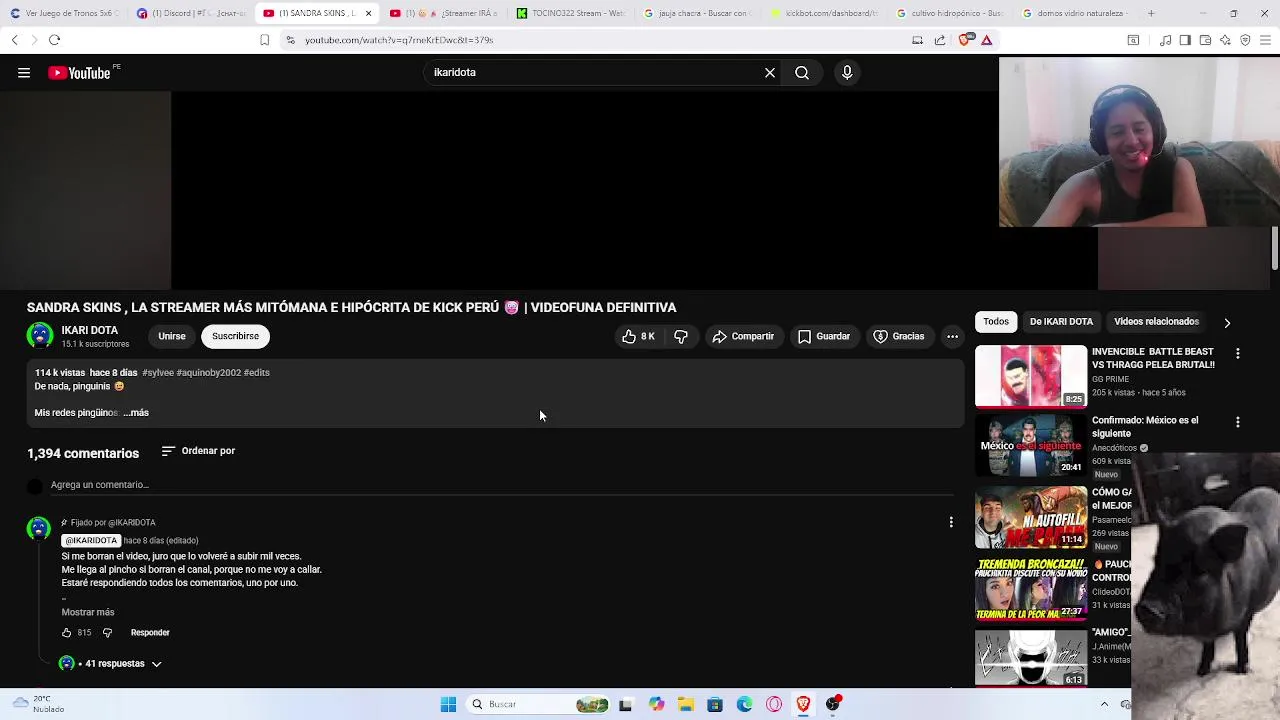This screenshot has width=1280, height=720.
Task: Open options for Confirmado: México video
Action: tap(1238, 422)
